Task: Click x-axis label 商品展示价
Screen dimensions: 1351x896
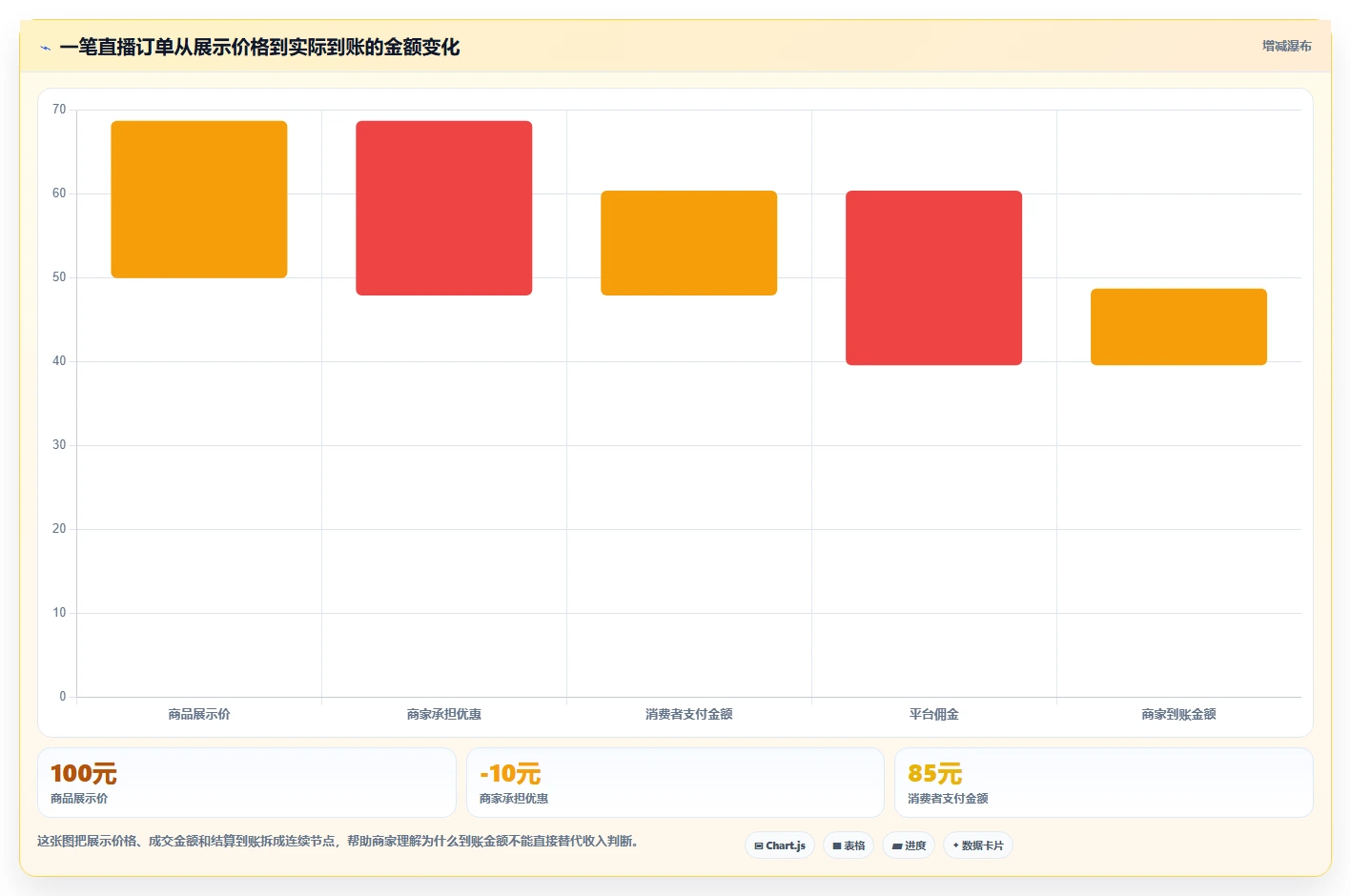Action: tap(199, 714)
